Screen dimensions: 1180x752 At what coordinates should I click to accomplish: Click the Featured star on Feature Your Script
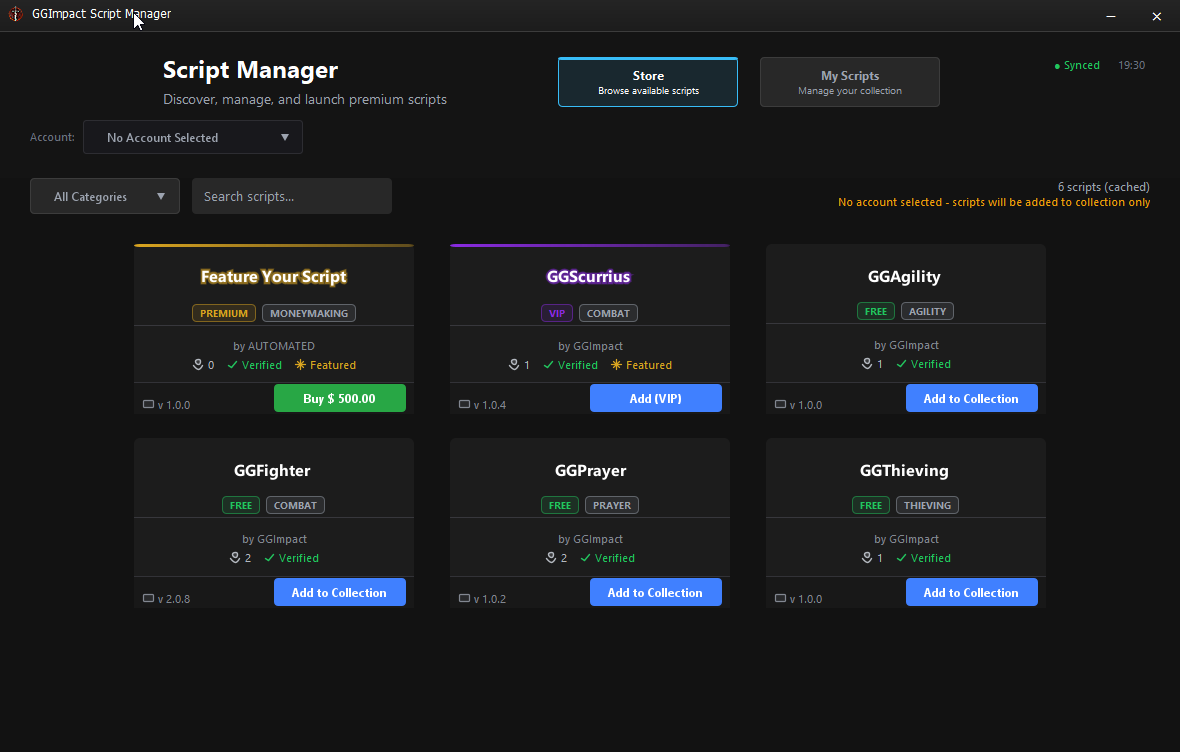[300, 365]
